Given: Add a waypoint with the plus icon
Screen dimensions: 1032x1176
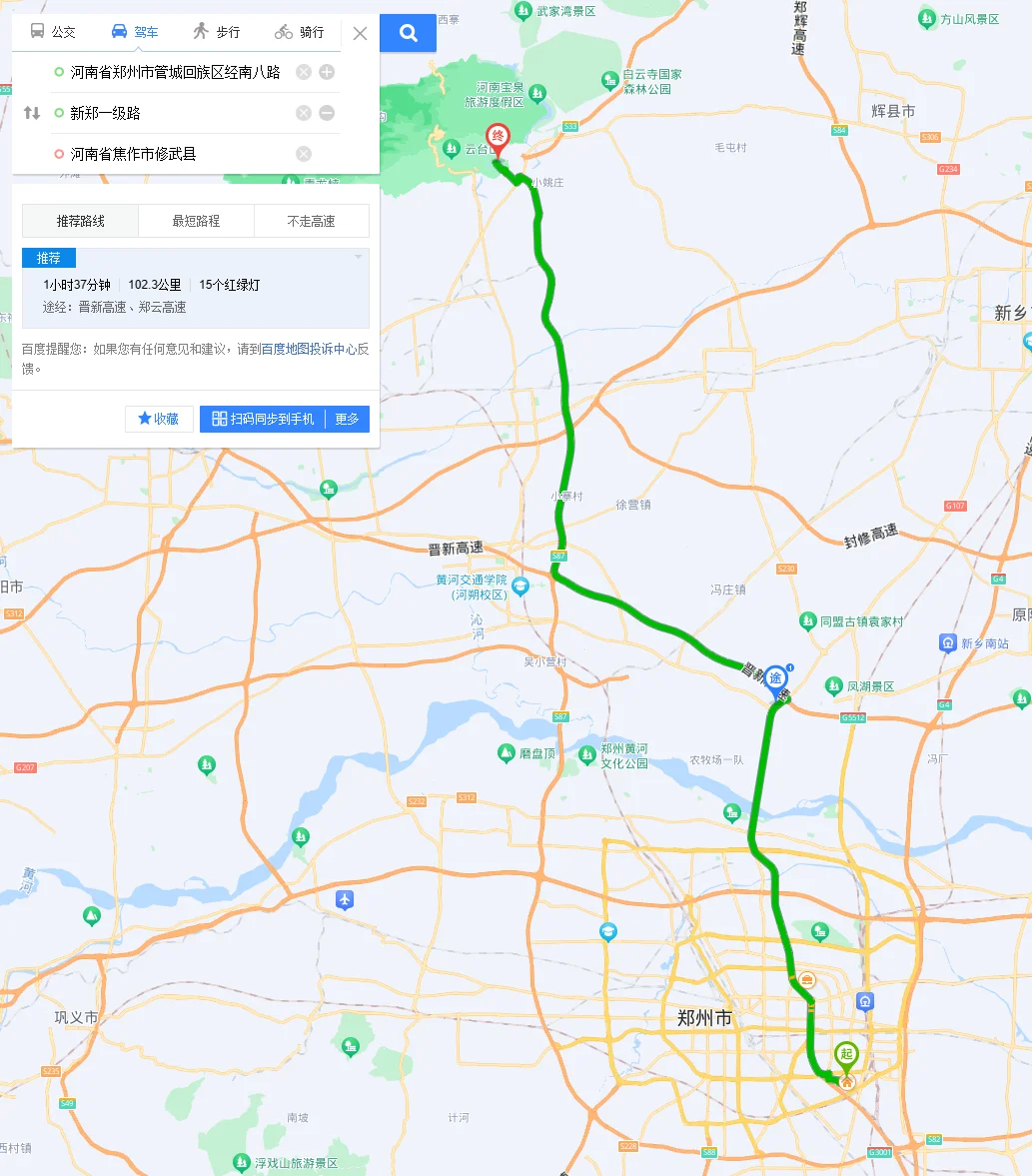Looking at the screenshot, I should click(x=327, y=72).
